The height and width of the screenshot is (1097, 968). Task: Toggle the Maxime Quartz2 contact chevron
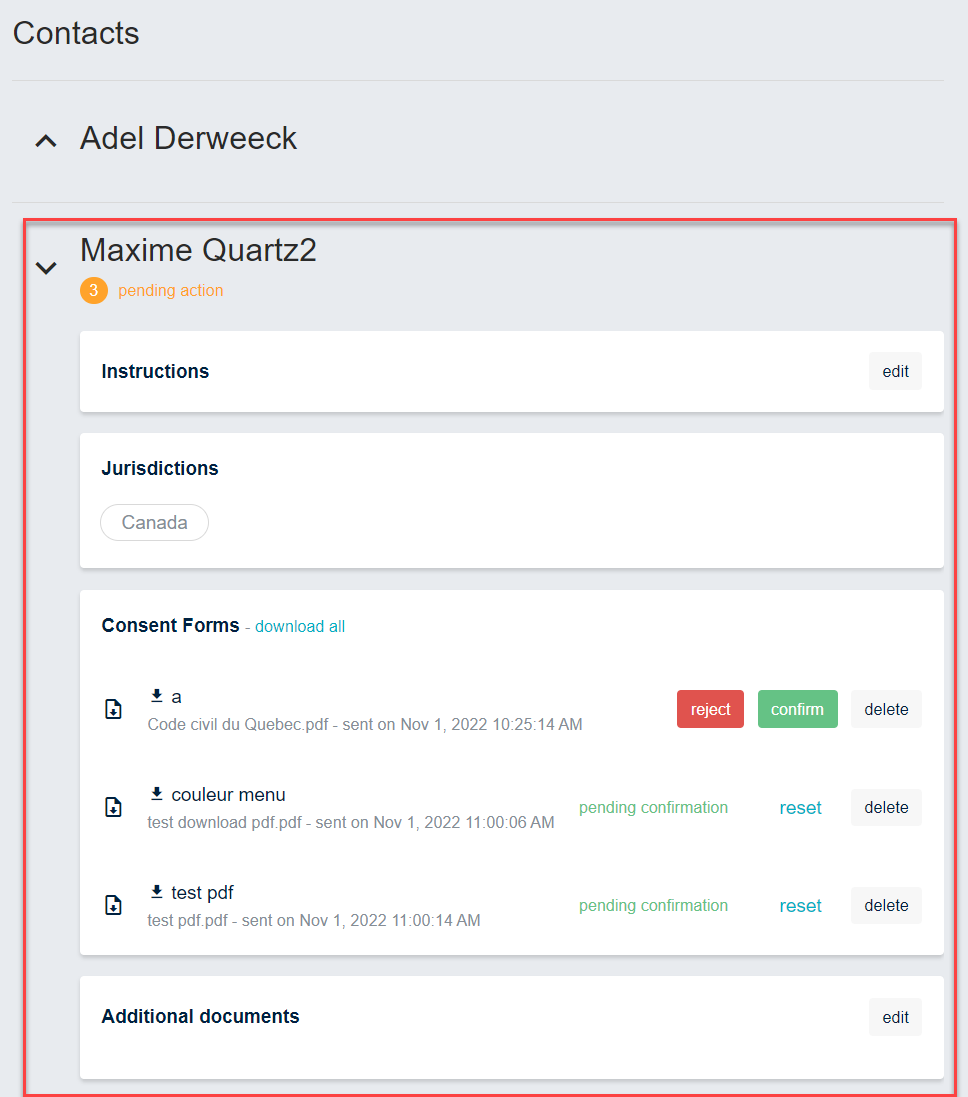46,268
